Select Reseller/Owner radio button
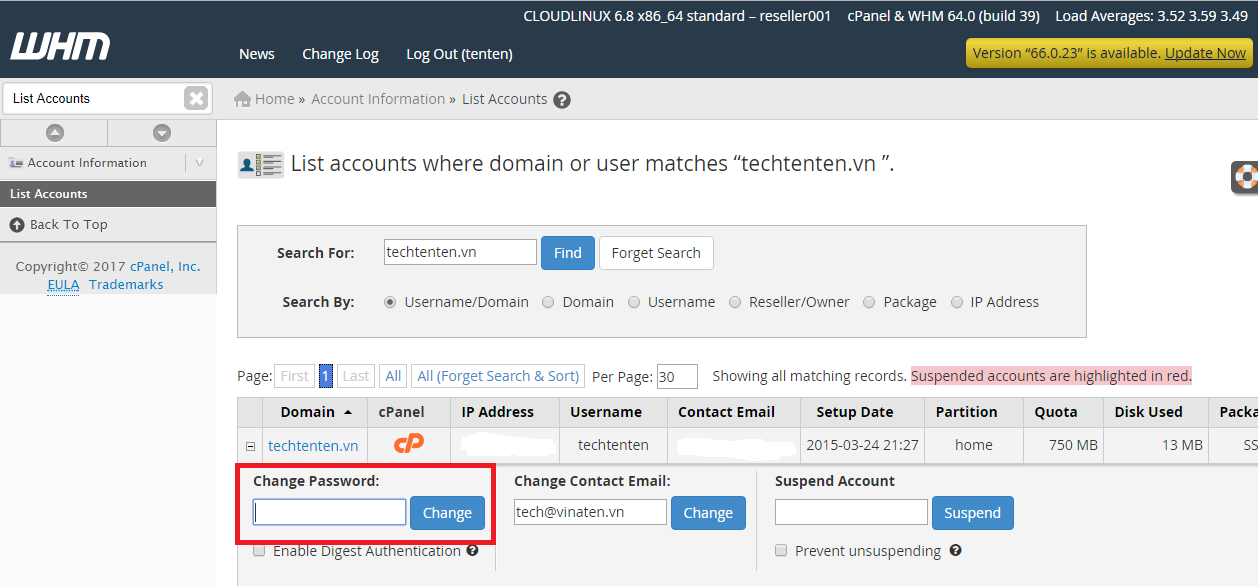This screenshot has width=1258, height=586. tap(735, 302)
